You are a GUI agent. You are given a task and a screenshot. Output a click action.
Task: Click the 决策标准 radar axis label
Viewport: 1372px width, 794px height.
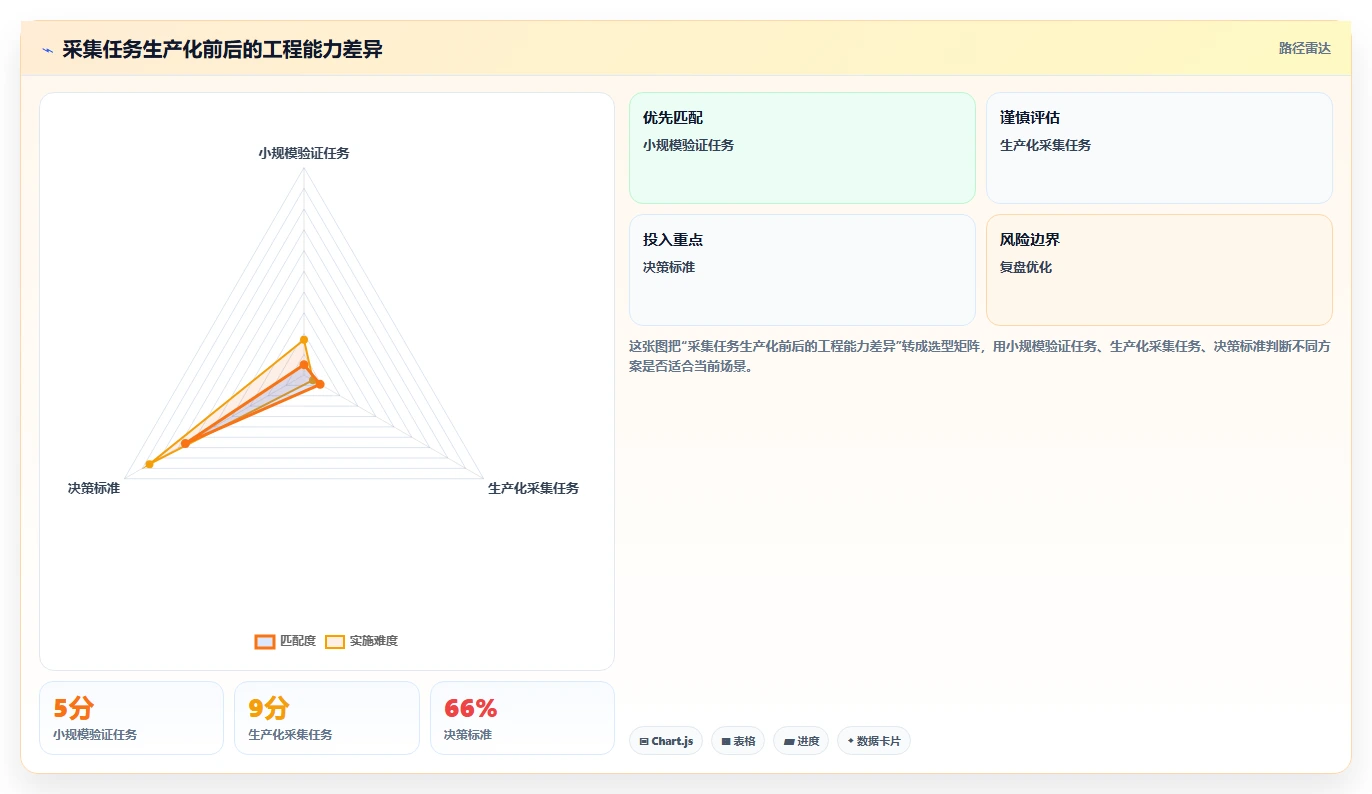pyautogui.click(x=94, y=488)
